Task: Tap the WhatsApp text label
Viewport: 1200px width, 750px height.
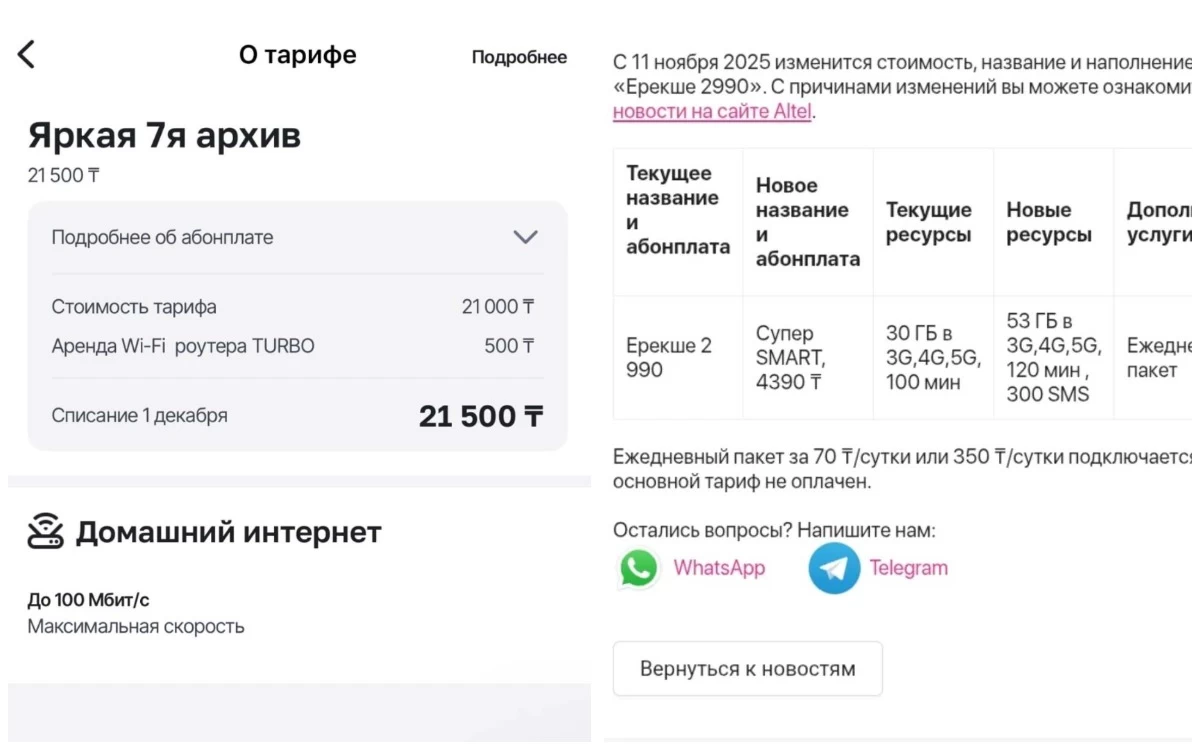Action: [719, 568]
